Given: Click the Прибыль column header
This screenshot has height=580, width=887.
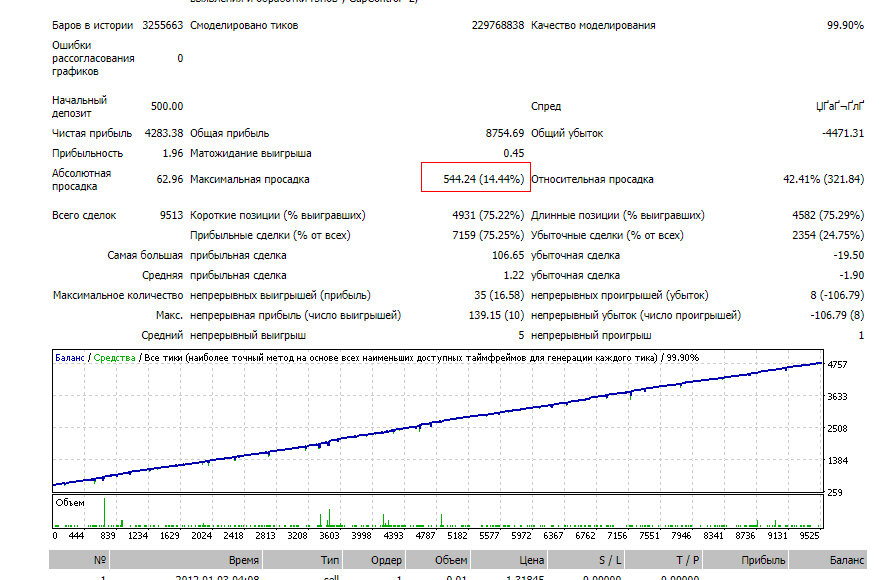Looking at the screenshot, I should coord(763,560).
